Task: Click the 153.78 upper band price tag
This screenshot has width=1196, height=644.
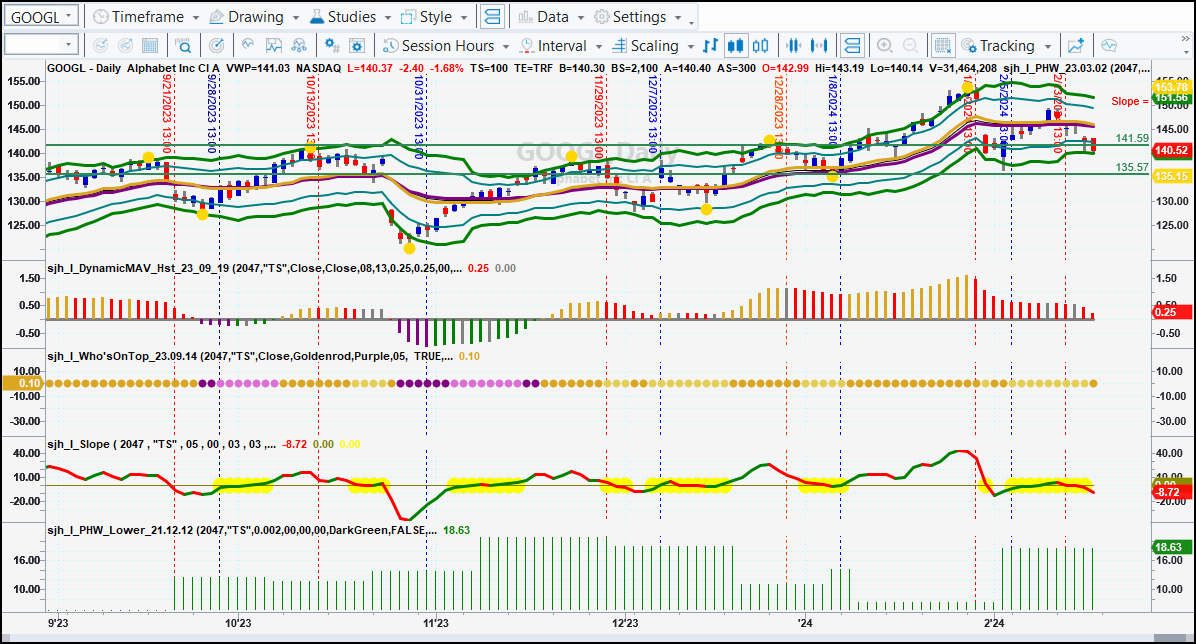Action: pos(1172,87)
